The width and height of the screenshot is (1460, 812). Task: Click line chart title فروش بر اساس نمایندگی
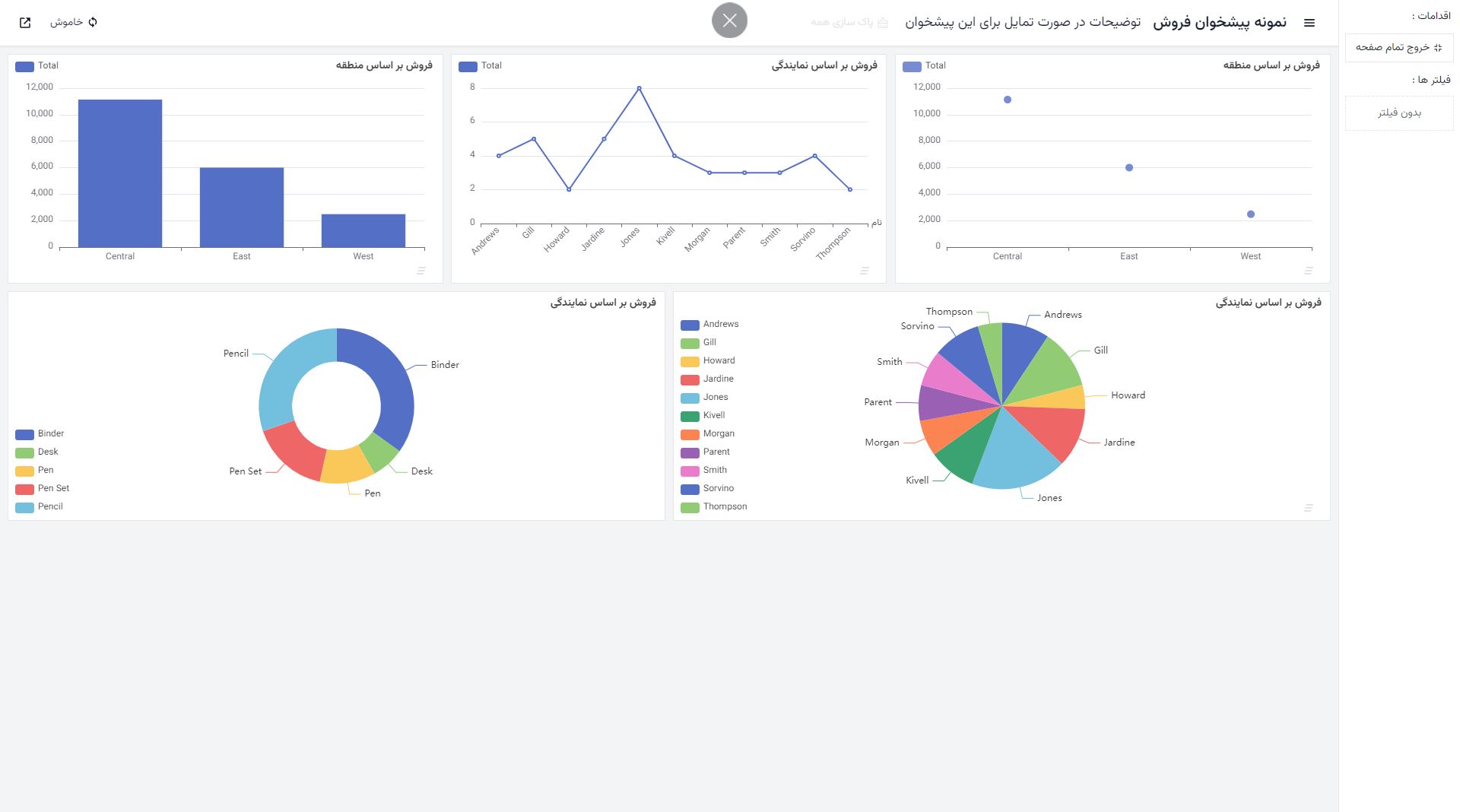click(824, 65)
